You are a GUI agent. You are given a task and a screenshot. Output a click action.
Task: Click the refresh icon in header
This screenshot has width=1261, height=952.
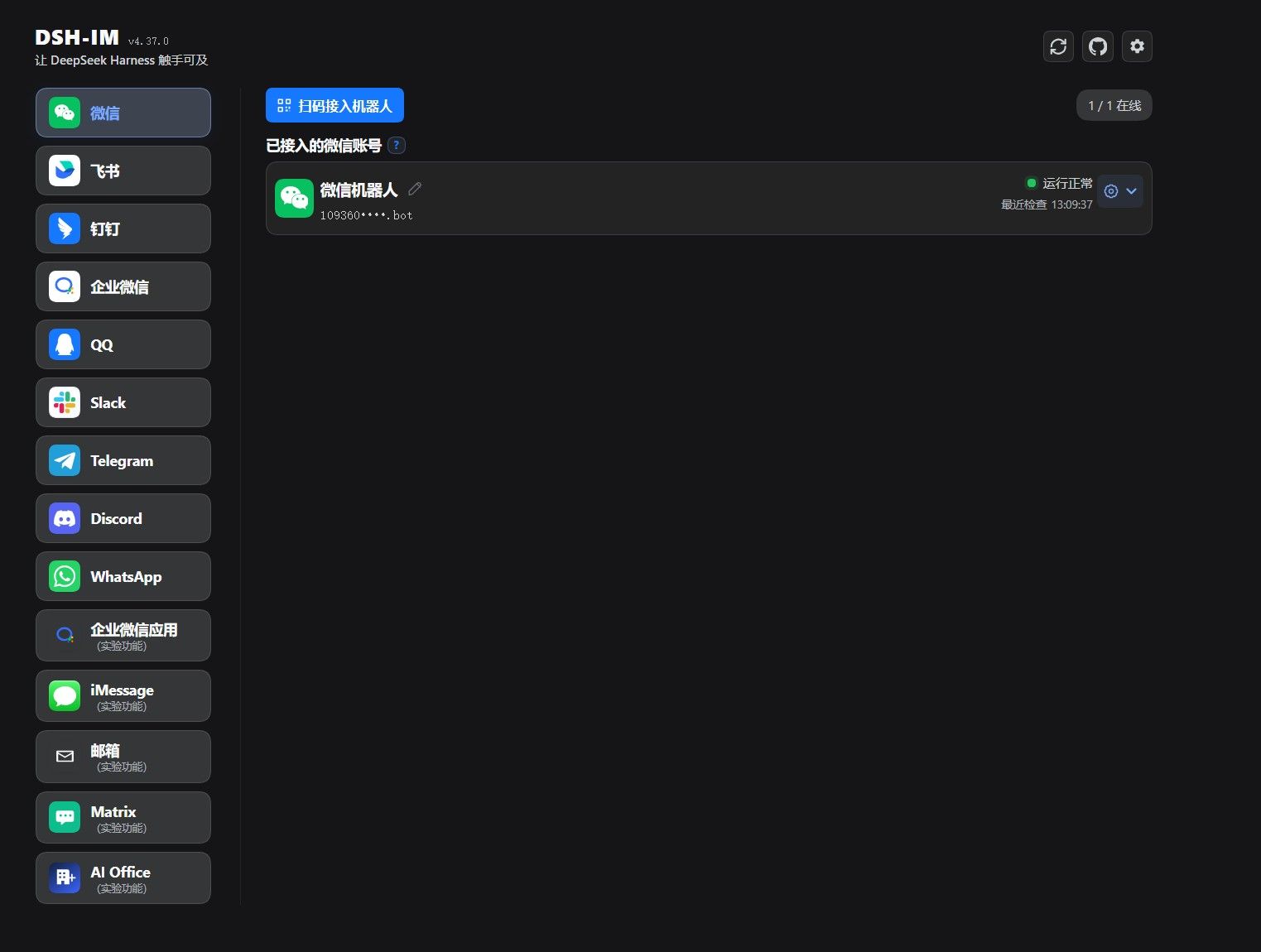pos(1058,46)
